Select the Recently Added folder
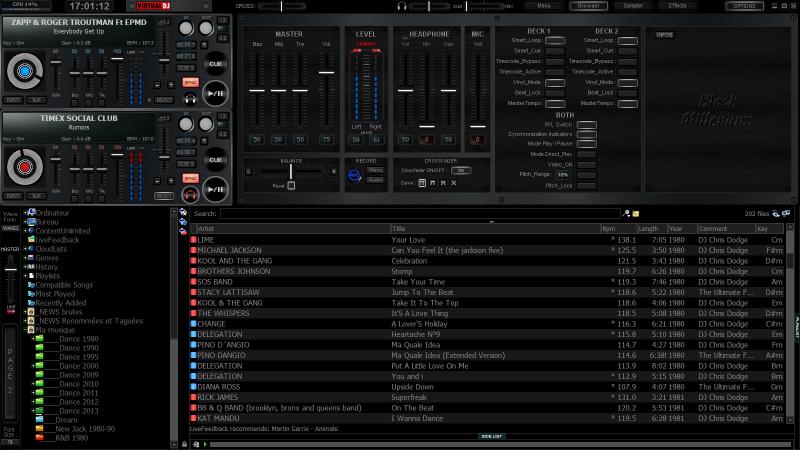 (x=61, y=303)
